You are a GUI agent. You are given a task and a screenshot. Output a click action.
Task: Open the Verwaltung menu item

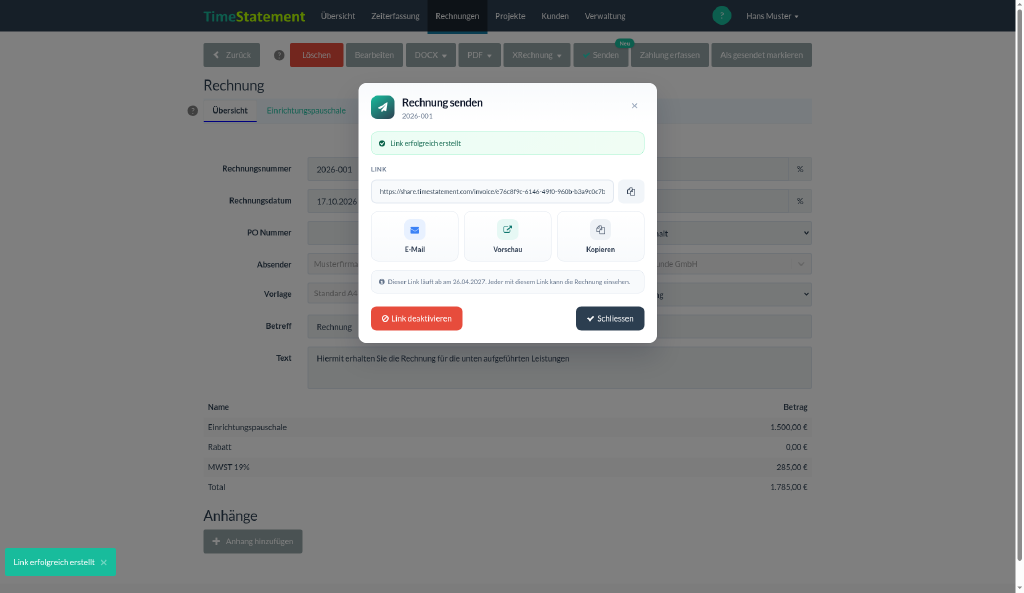coord(605,16)
